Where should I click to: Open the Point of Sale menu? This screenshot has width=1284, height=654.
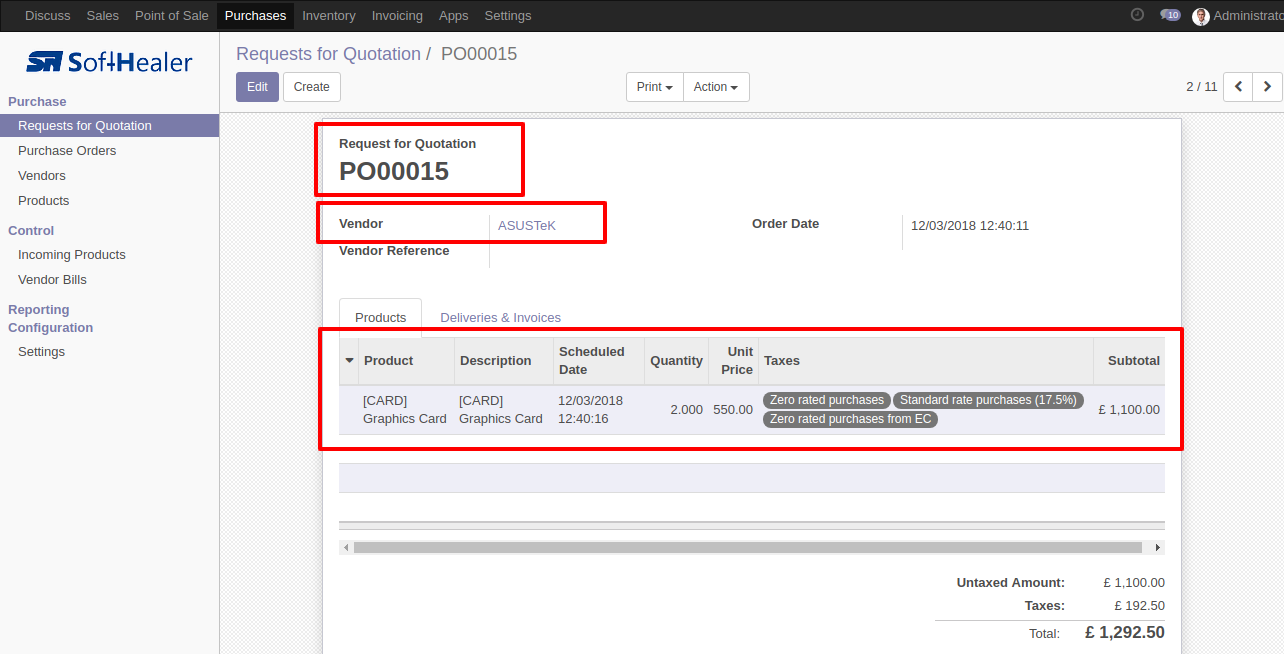[172, 15]
